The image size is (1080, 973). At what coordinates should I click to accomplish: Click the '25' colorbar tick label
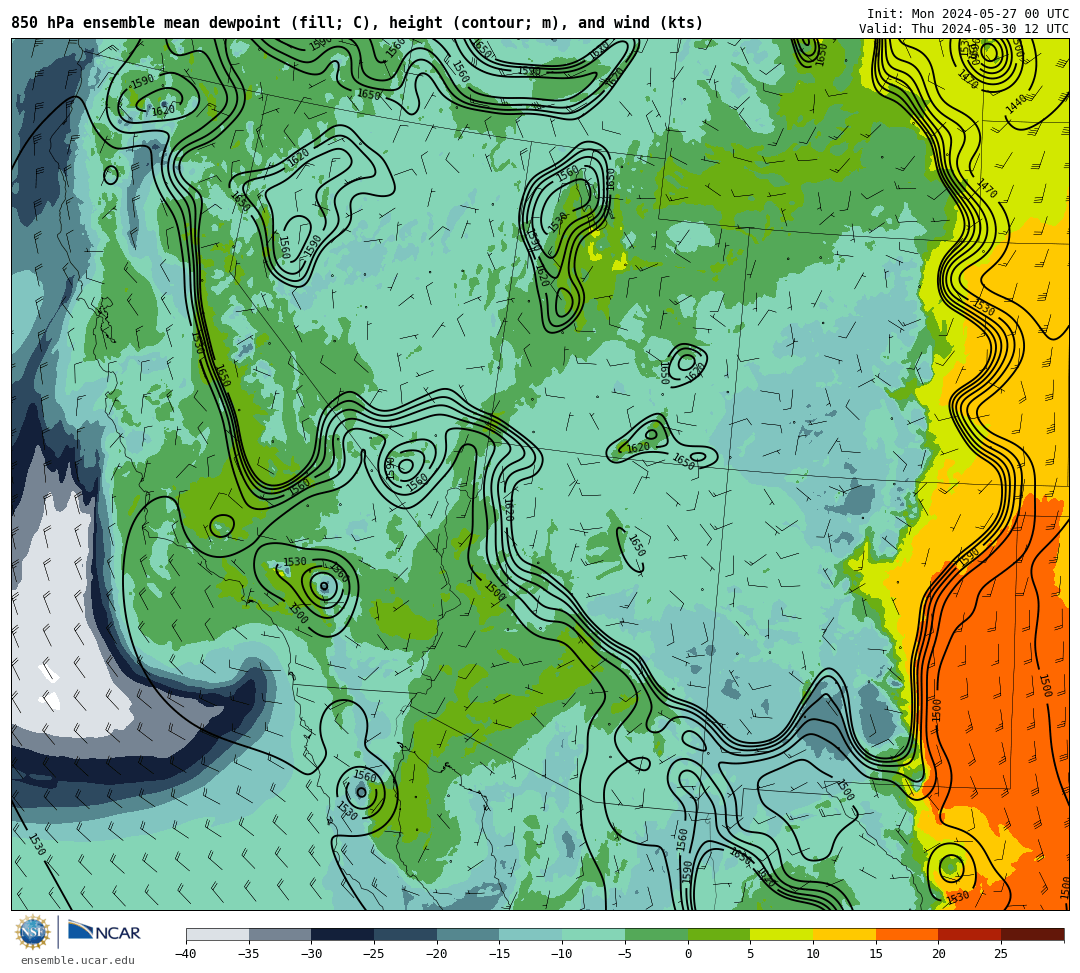(x=1001, y=954)
